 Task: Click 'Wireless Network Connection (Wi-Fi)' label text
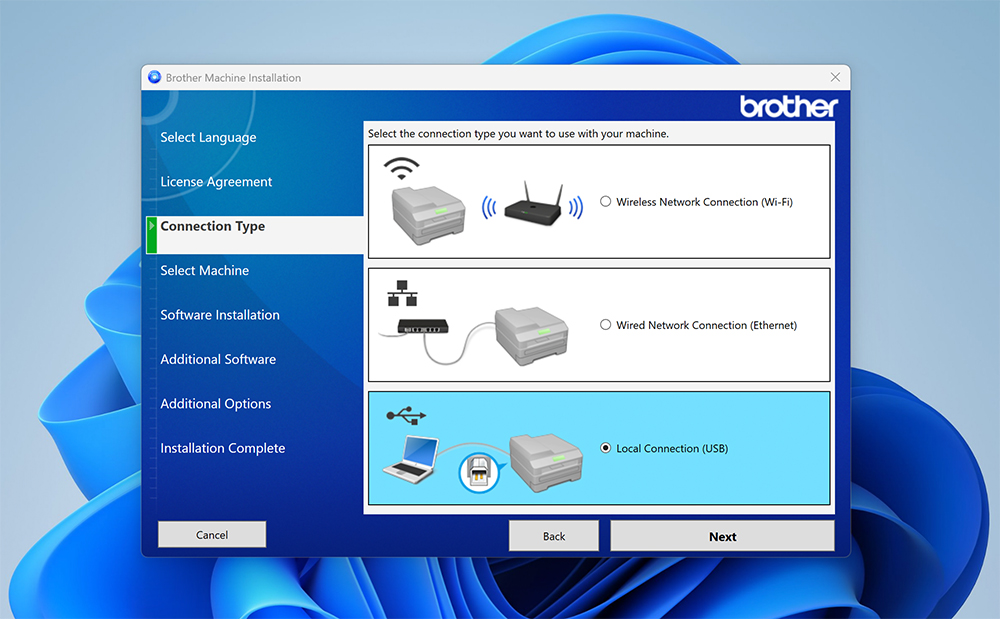[x=704, y=202]
